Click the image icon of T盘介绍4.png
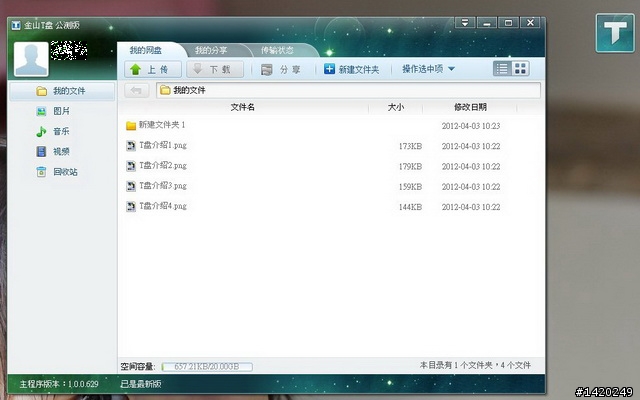640x400 pixels. point(131,207)
